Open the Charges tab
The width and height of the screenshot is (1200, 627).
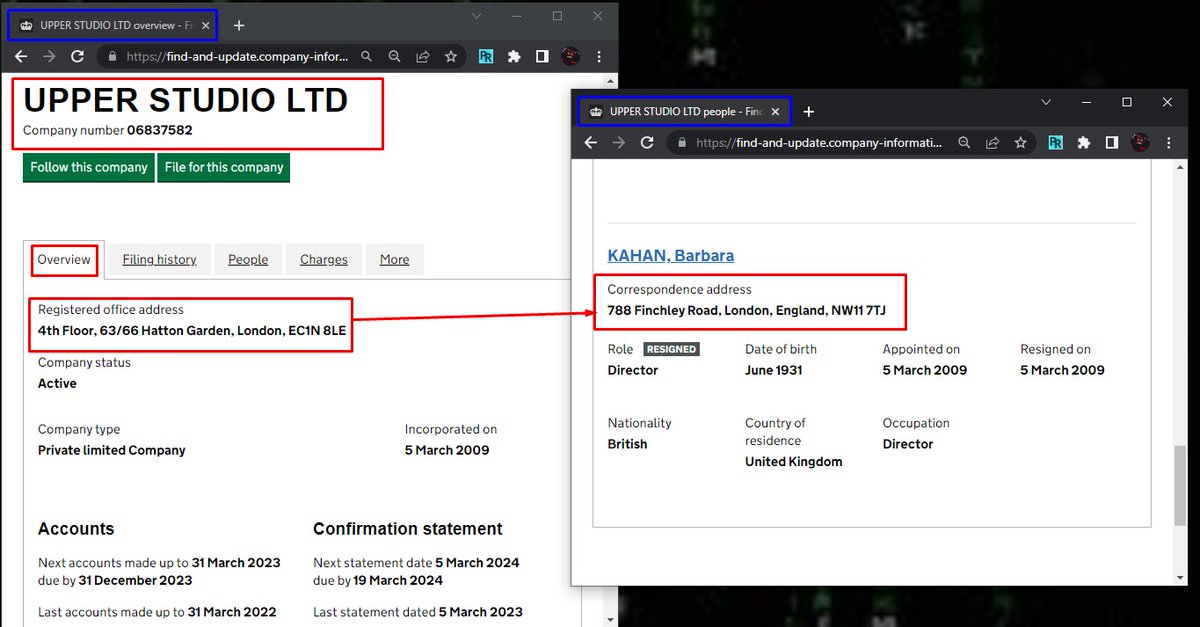tap(324, 260)
